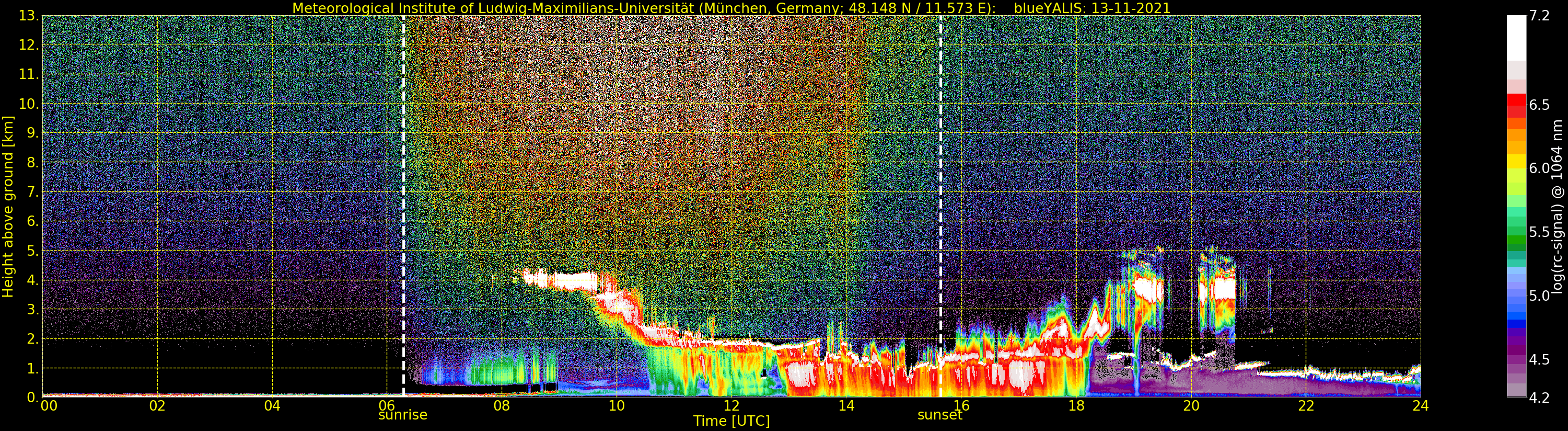Click the Time [UTC] axis label

coord(731,421)
